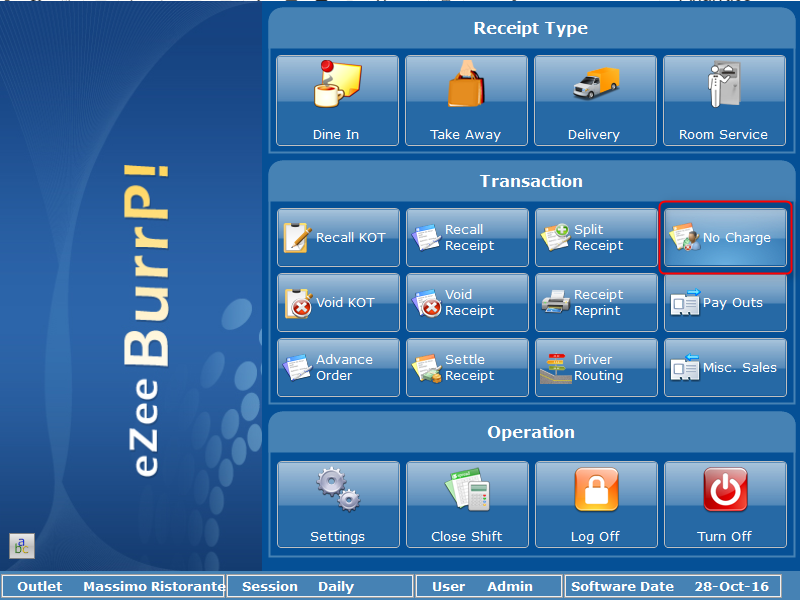Click the Recall KOT notepad icon
Image resolution: width=800 pixels, height=600 pixels.
(297, 238)
